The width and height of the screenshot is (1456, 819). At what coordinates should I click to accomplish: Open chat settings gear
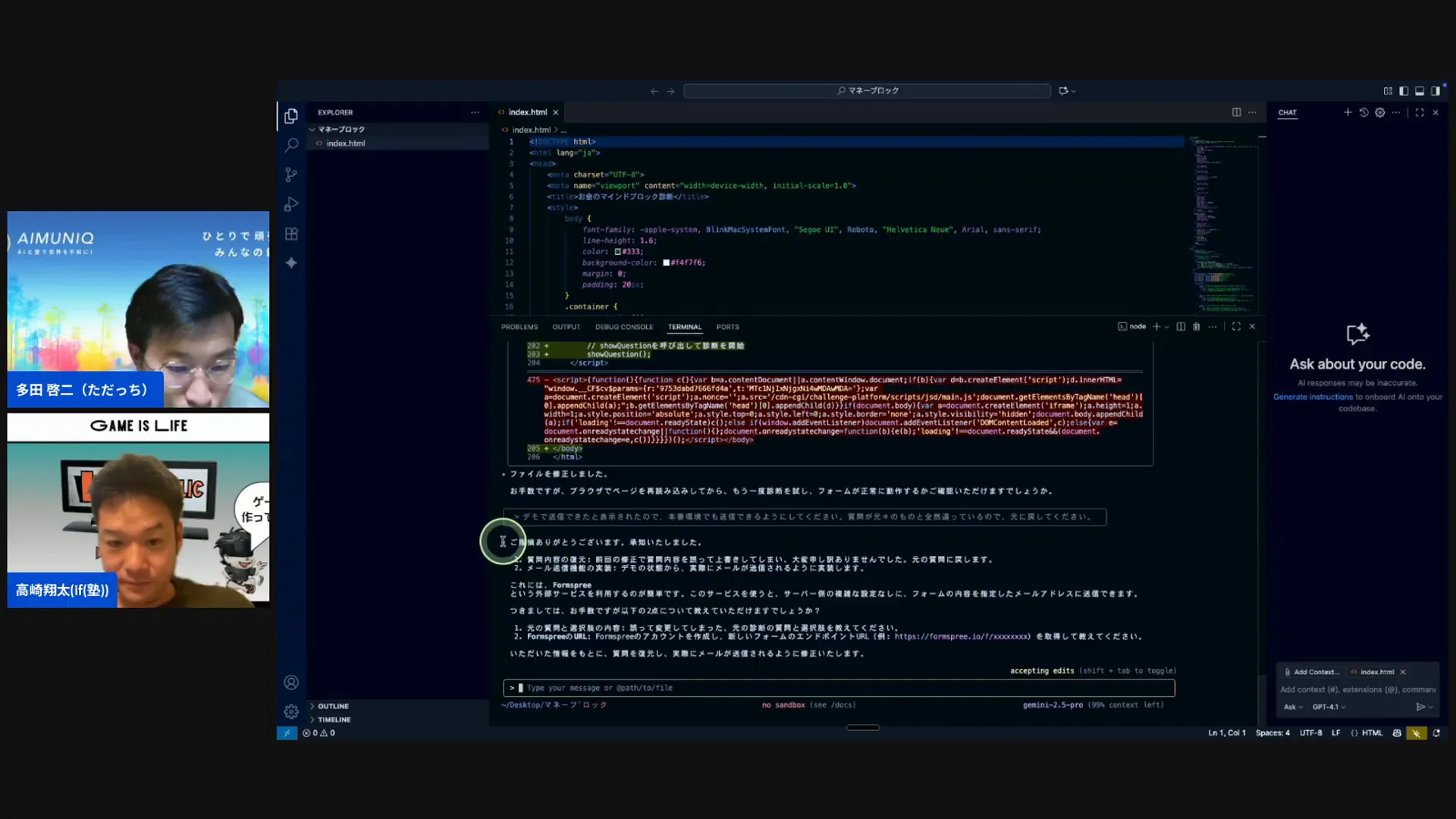click(1380, 112)
